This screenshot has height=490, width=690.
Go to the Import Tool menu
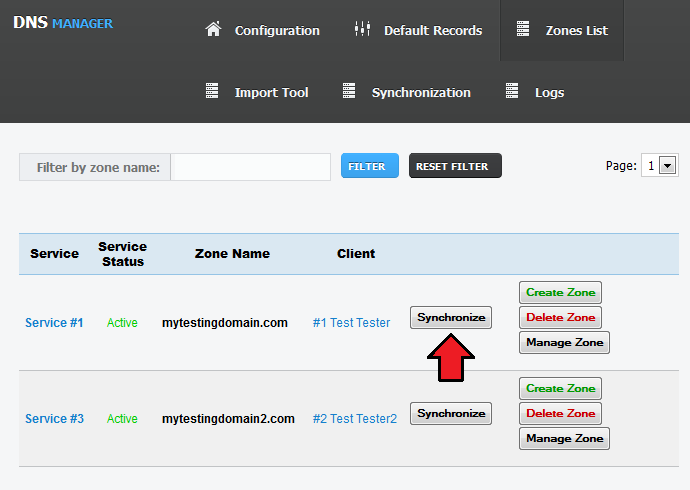click(x=271, y=92)
